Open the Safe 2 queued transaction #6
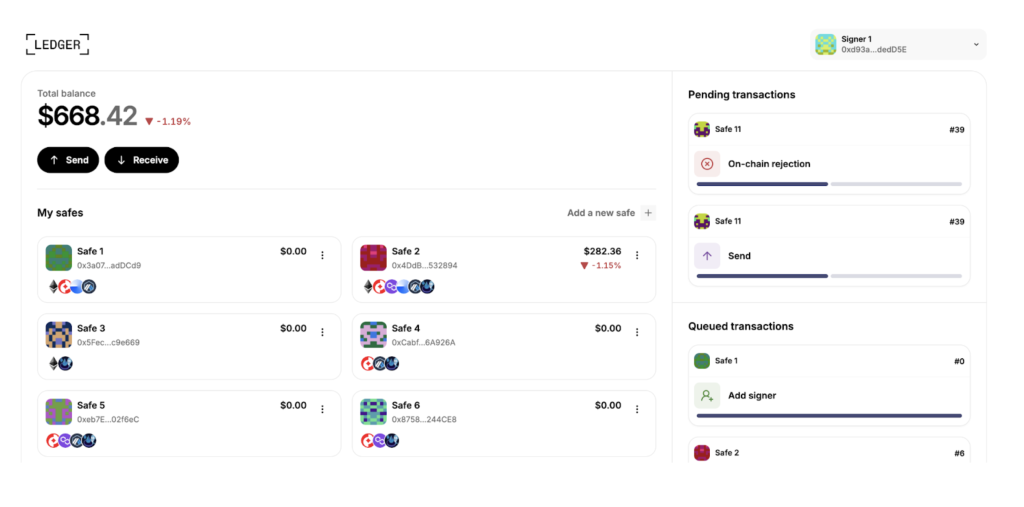 pos(829,453)
